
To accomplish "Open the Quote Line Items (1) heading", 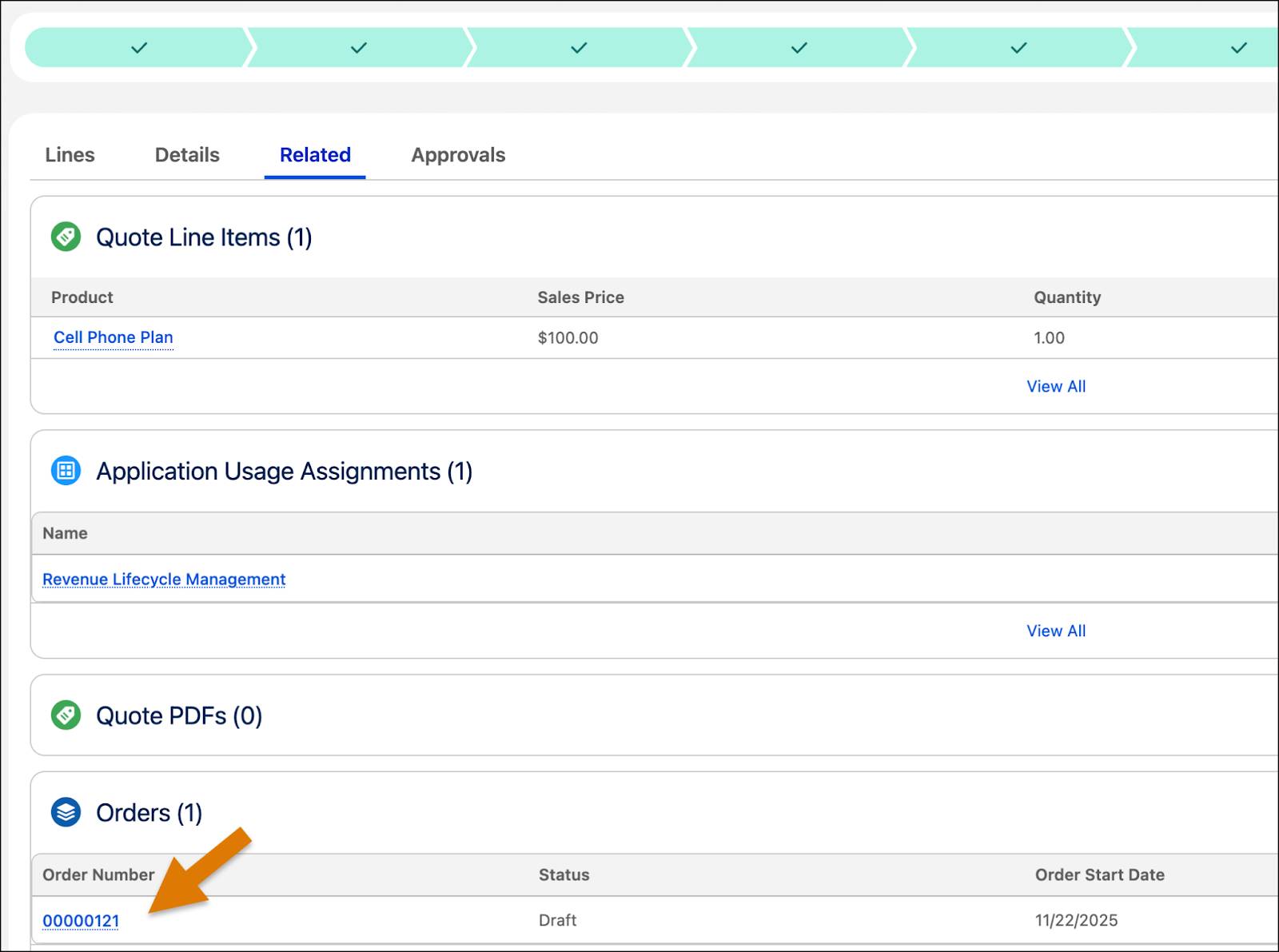I will tap(204, 237).
